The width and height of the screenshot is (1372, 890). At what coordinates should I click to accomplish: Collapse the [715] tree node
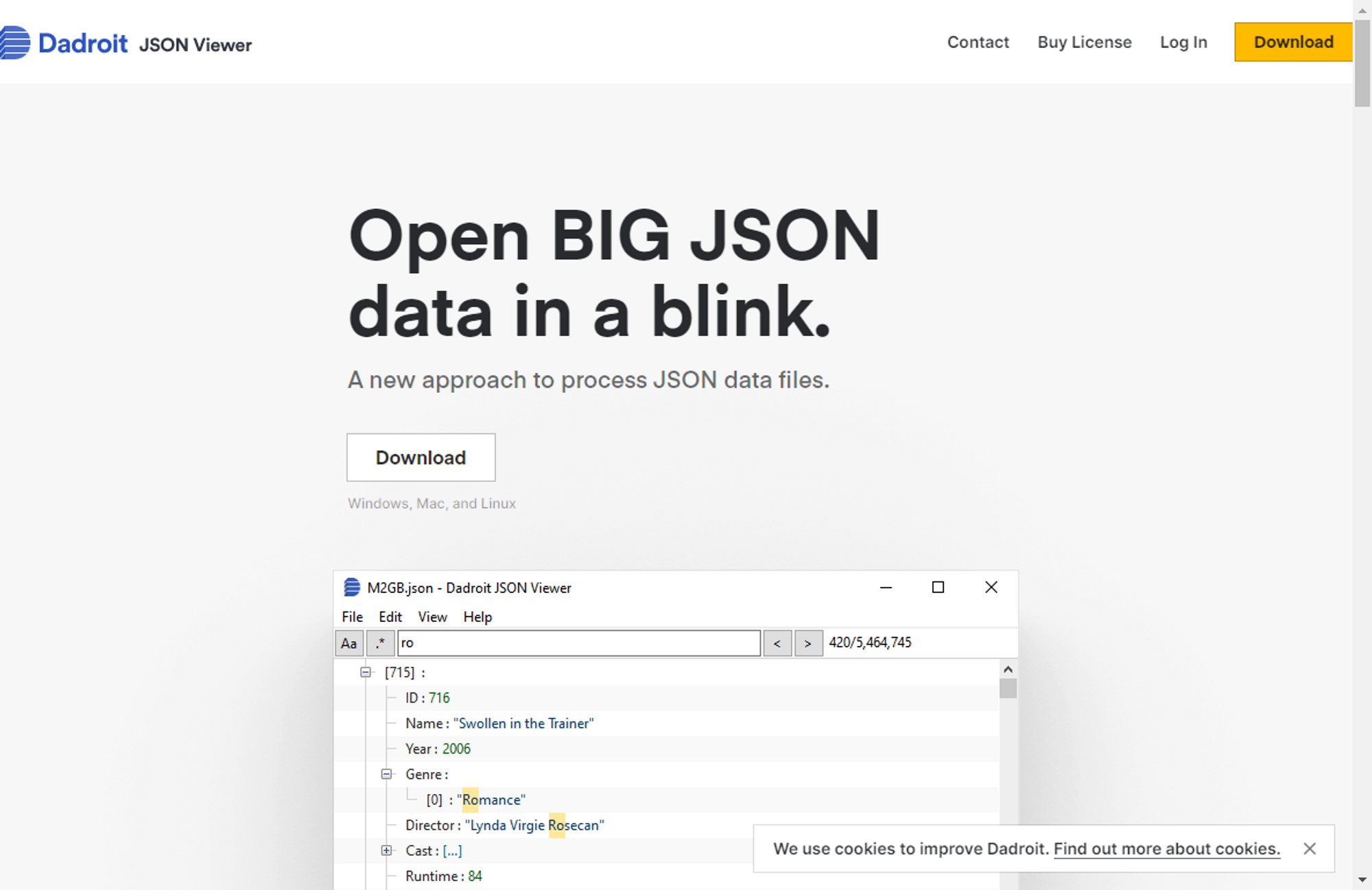point(366,673)
